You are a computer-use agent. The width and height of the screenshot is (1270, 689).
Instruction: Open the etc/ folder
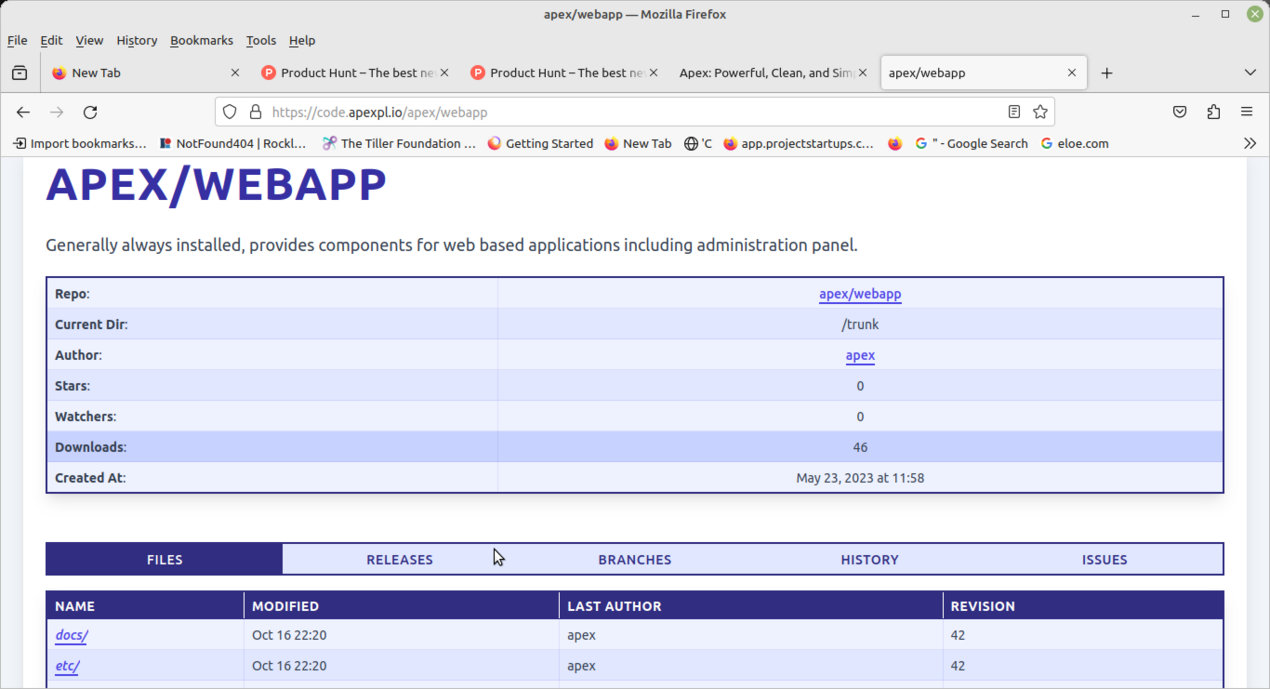pos(67,665)
